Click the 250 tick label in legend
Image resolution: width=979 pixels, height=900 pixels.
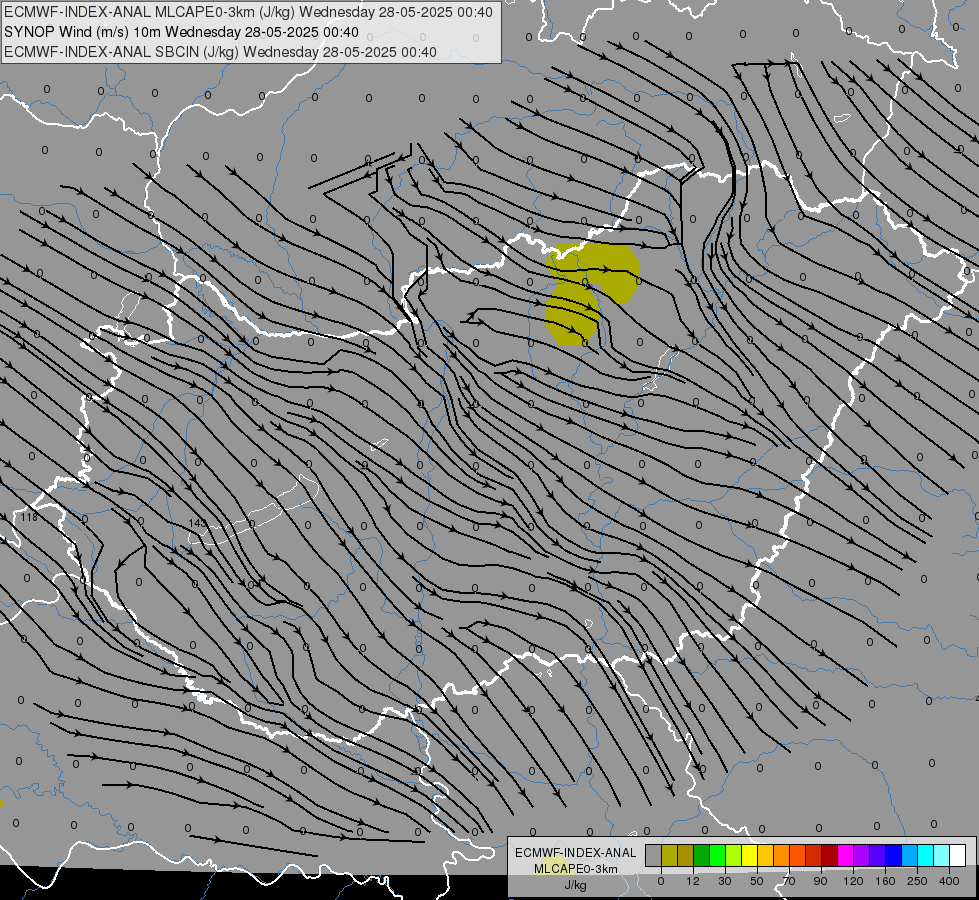917,881
